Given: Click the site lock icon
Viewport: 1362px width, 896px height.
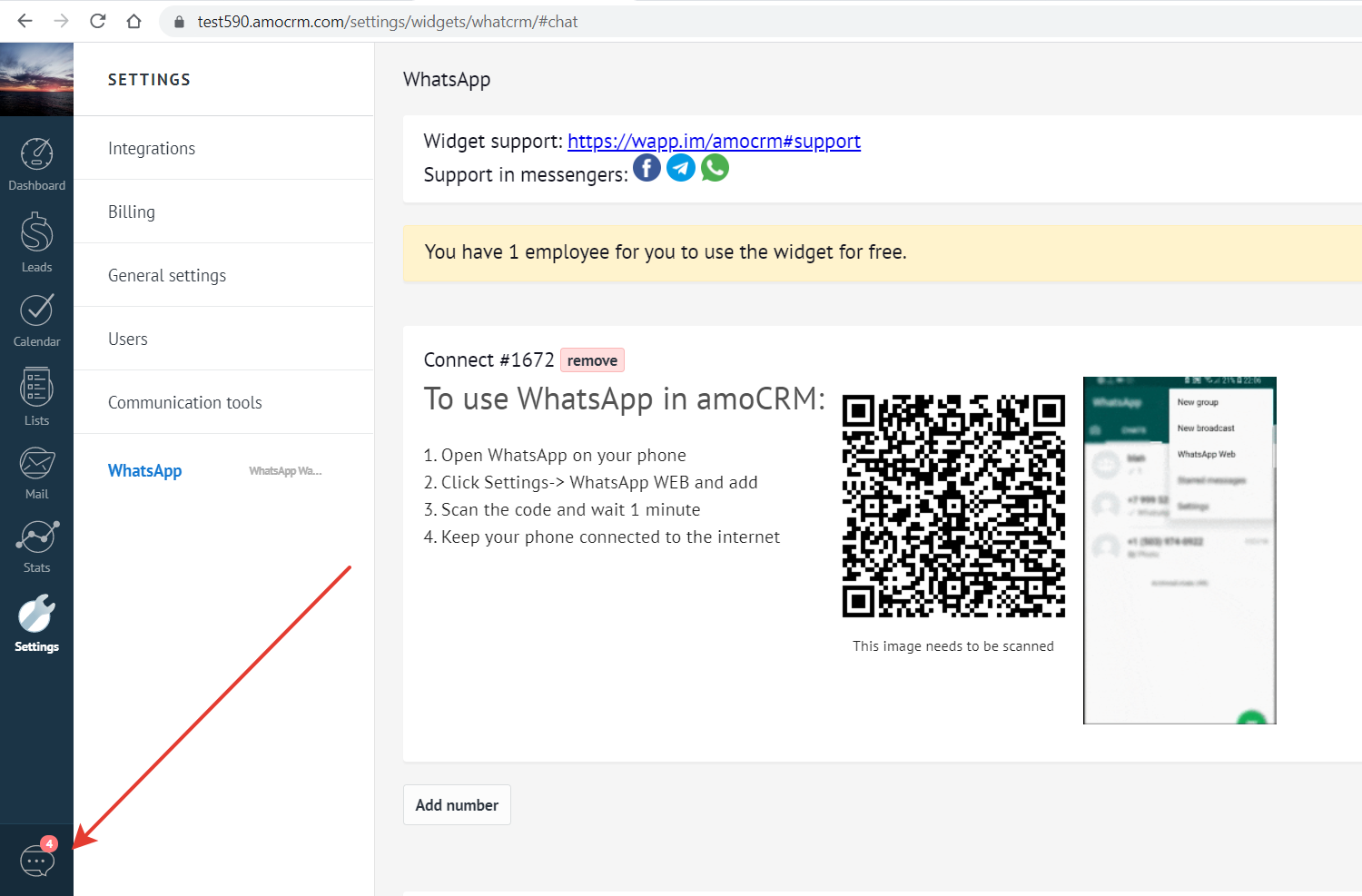Looking at the screenshot, I should coord(179,22).
